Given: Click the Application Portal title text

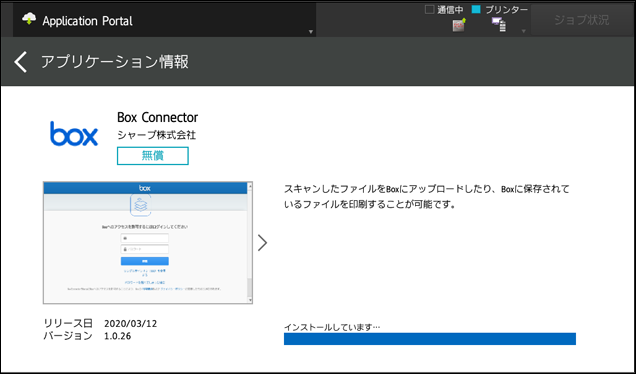Looking at the screenshot, I should click(87, 21).
